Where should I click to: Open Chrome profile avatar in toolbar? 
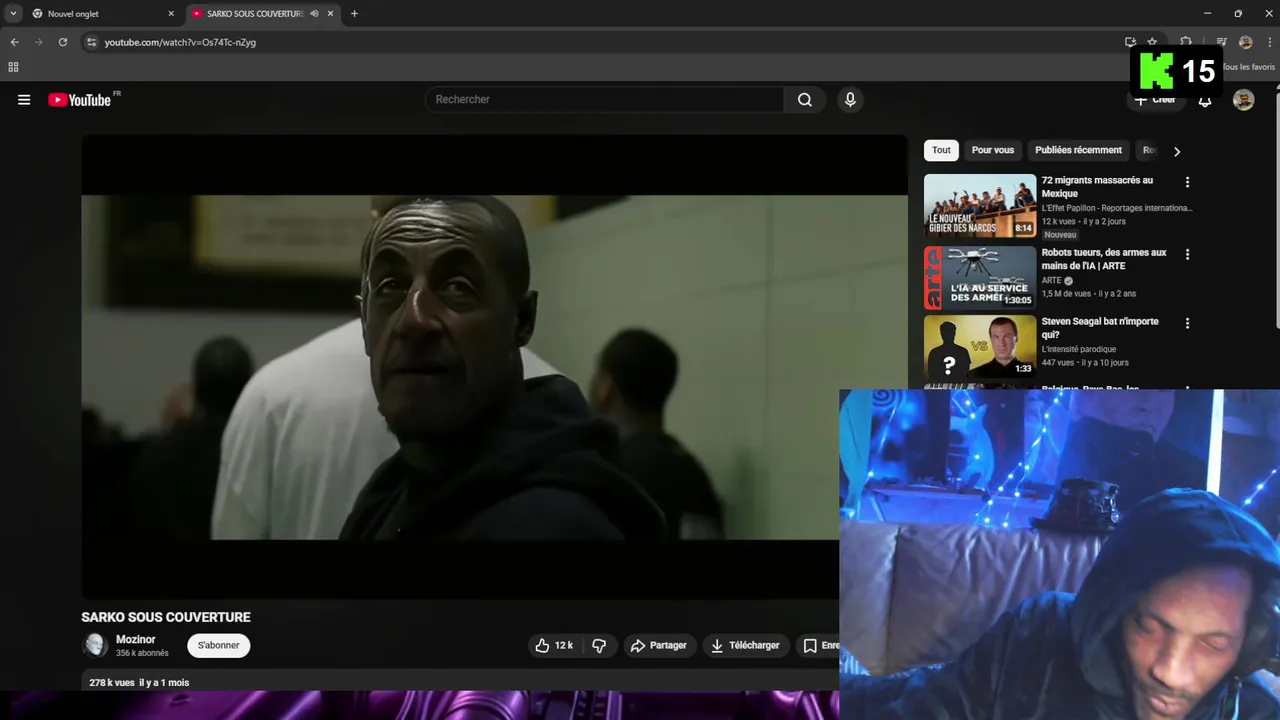pos(1245,42)
